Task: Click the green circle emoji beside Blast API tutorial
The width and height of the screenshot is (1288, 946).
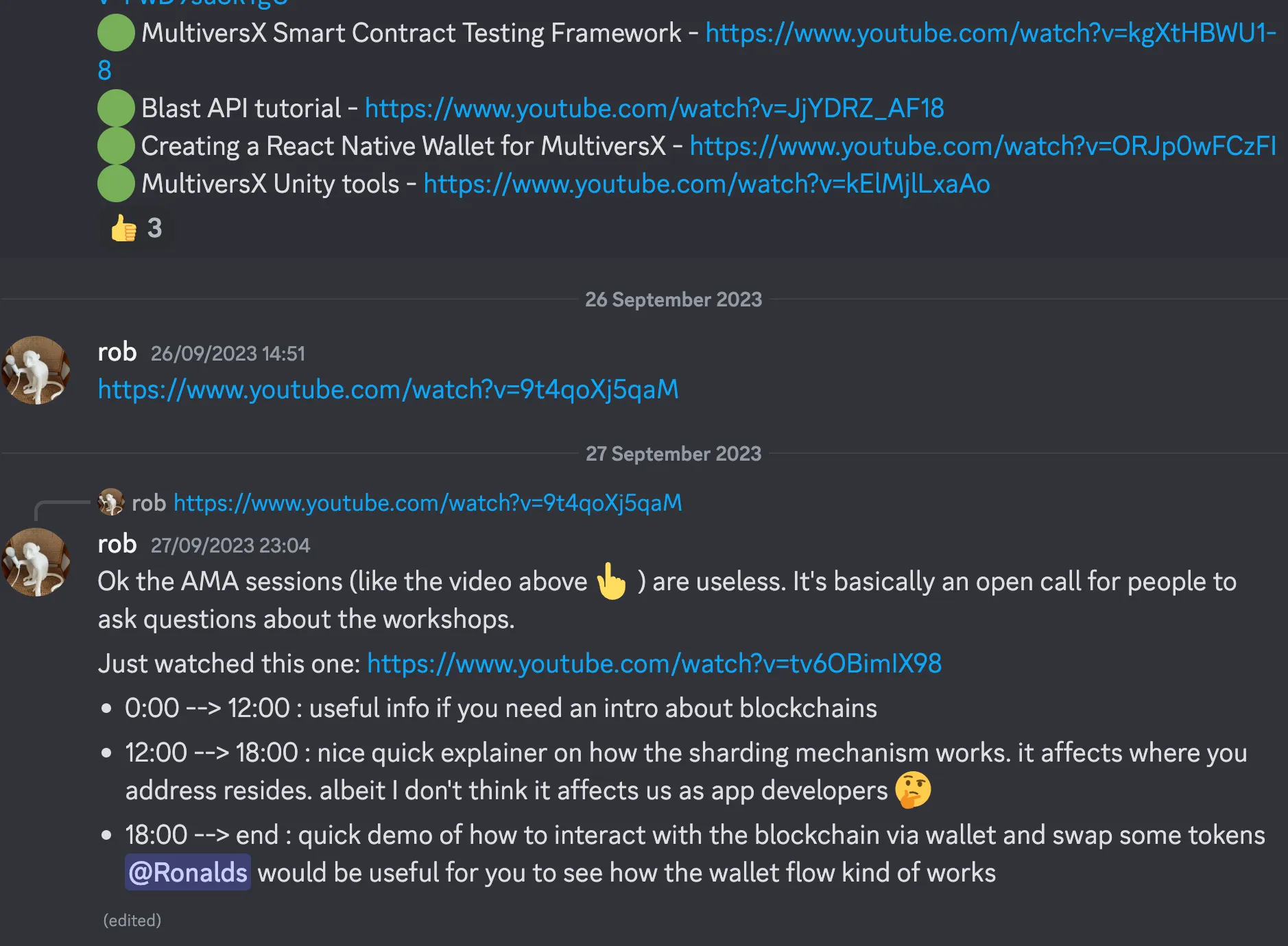Action: tap(116, 108)
